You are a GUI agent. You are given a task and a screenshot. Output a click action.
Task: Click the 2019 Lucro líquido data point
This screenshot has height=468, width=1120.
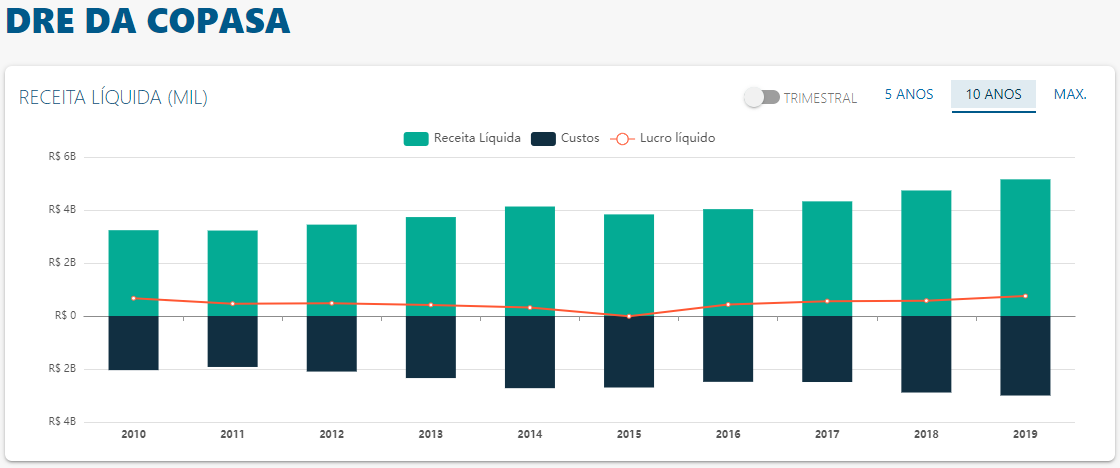click(1026, 296)
